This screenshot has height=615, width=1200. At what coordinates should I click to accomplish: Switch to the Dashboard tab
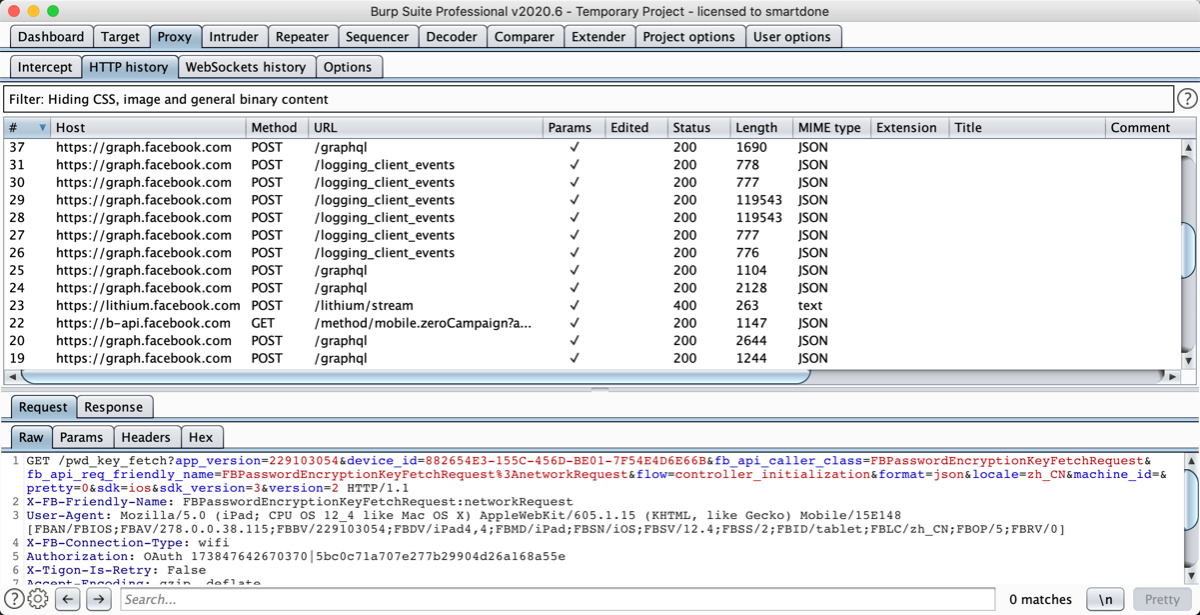[x=51, y=36]
